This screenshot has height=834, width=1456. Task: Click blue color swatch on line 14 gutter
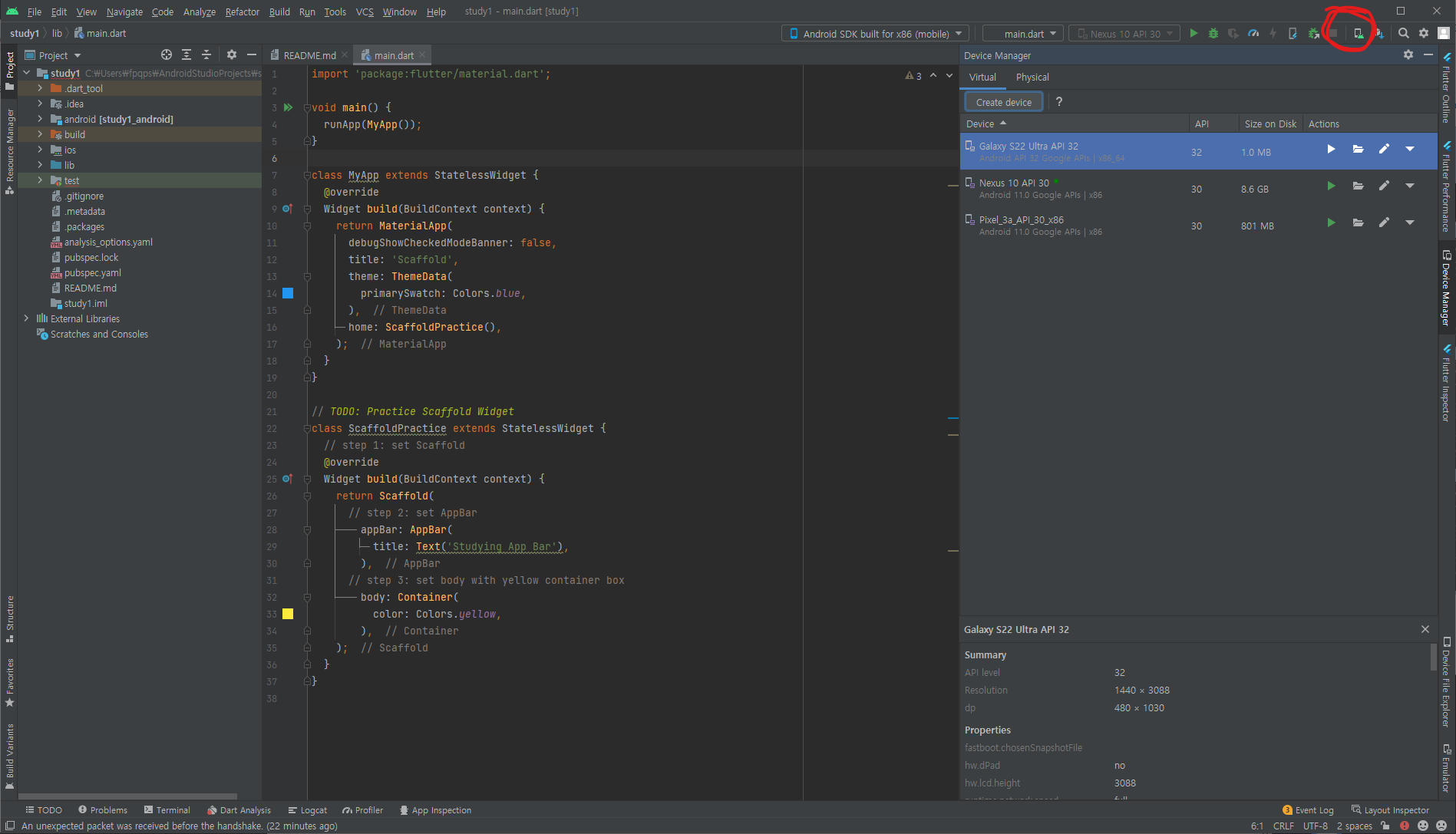point(288,293)
